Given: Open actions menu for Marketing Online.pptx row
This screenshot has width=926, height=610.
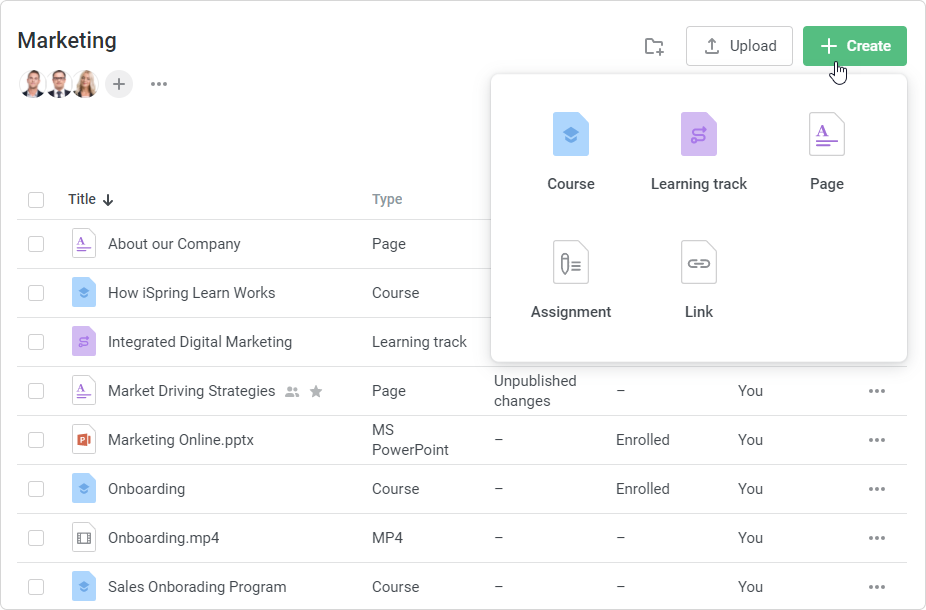Looking at the screenshot, I should [877, 440].
